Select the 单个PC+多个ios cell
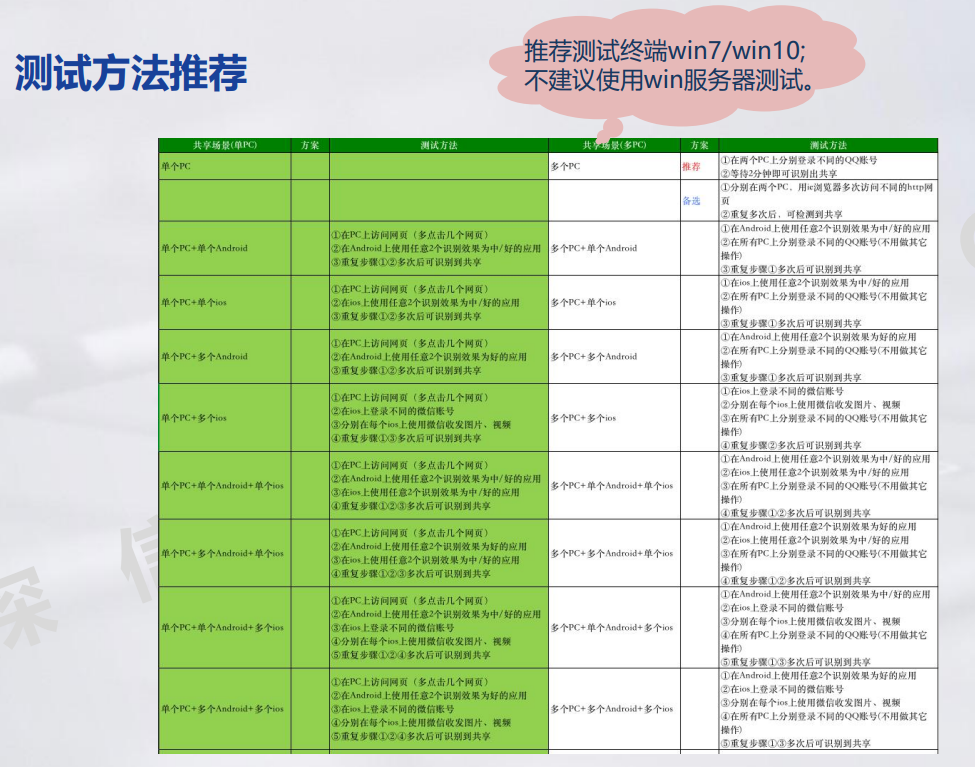The width and height of the screenshot is (975, 767). pos(224,417)
